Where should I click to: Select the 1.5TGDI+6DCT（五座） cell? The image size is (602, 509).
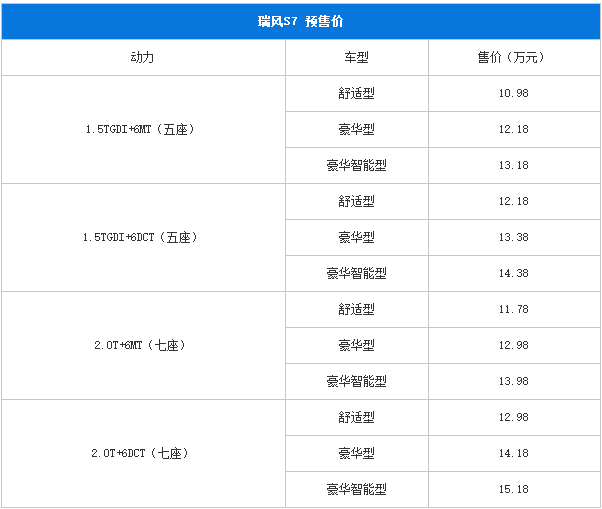pyautogui.click(x=143, y=237)
